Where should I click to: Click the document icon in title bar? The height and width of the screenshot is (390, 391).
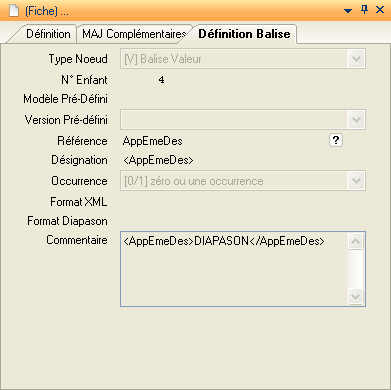[14, 11]
